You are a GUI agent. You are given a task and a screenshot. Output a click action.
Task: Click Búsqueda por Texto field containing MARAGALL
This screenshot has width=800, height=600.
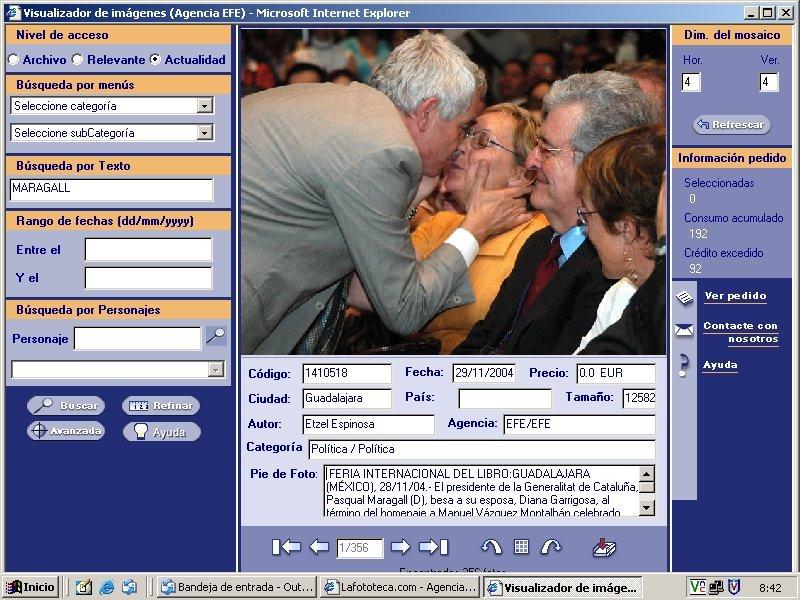click(111, 189)
